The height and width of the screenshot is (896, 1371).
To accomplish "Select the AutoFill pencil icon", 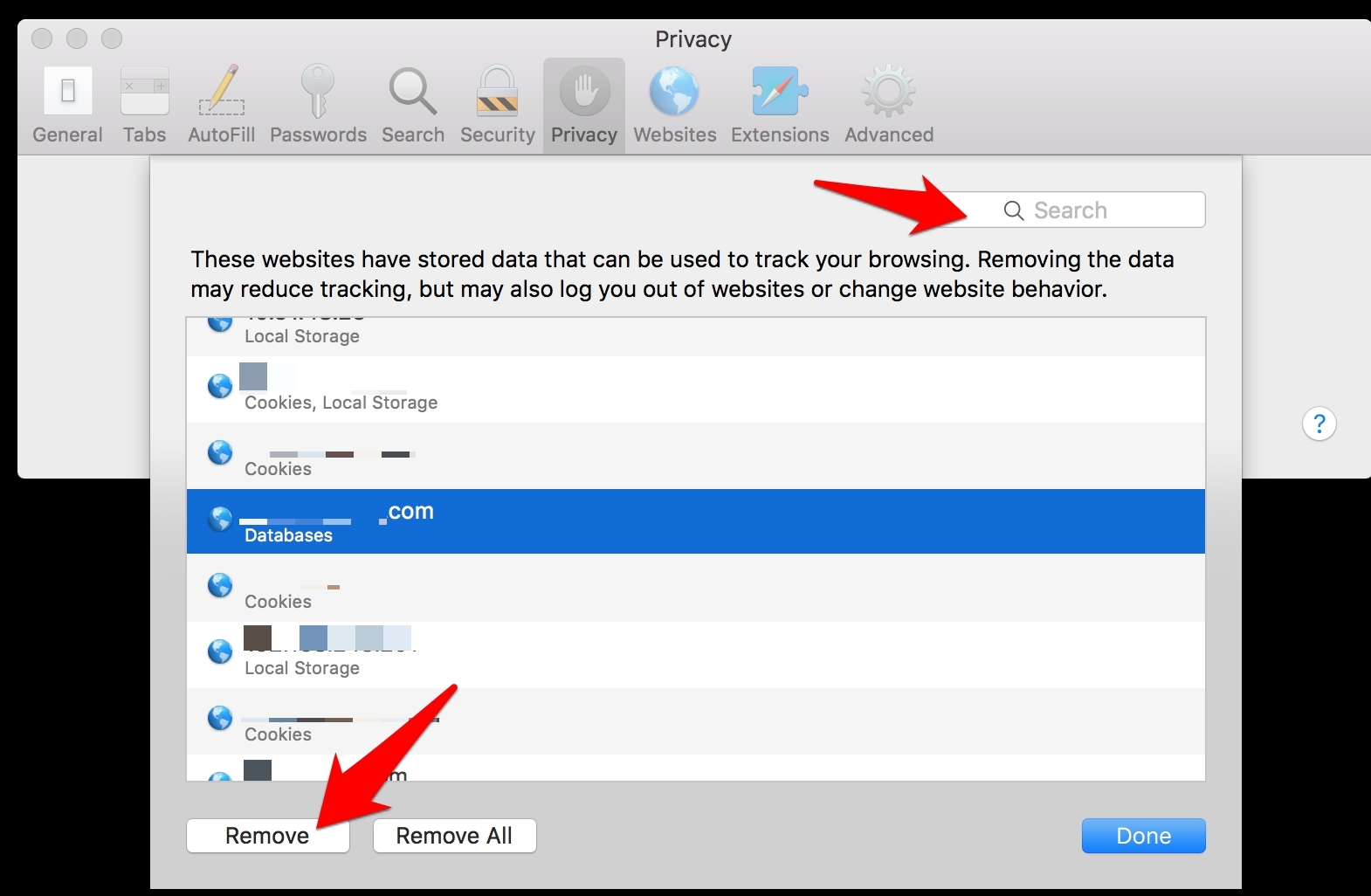I will [x=222, y=91].
